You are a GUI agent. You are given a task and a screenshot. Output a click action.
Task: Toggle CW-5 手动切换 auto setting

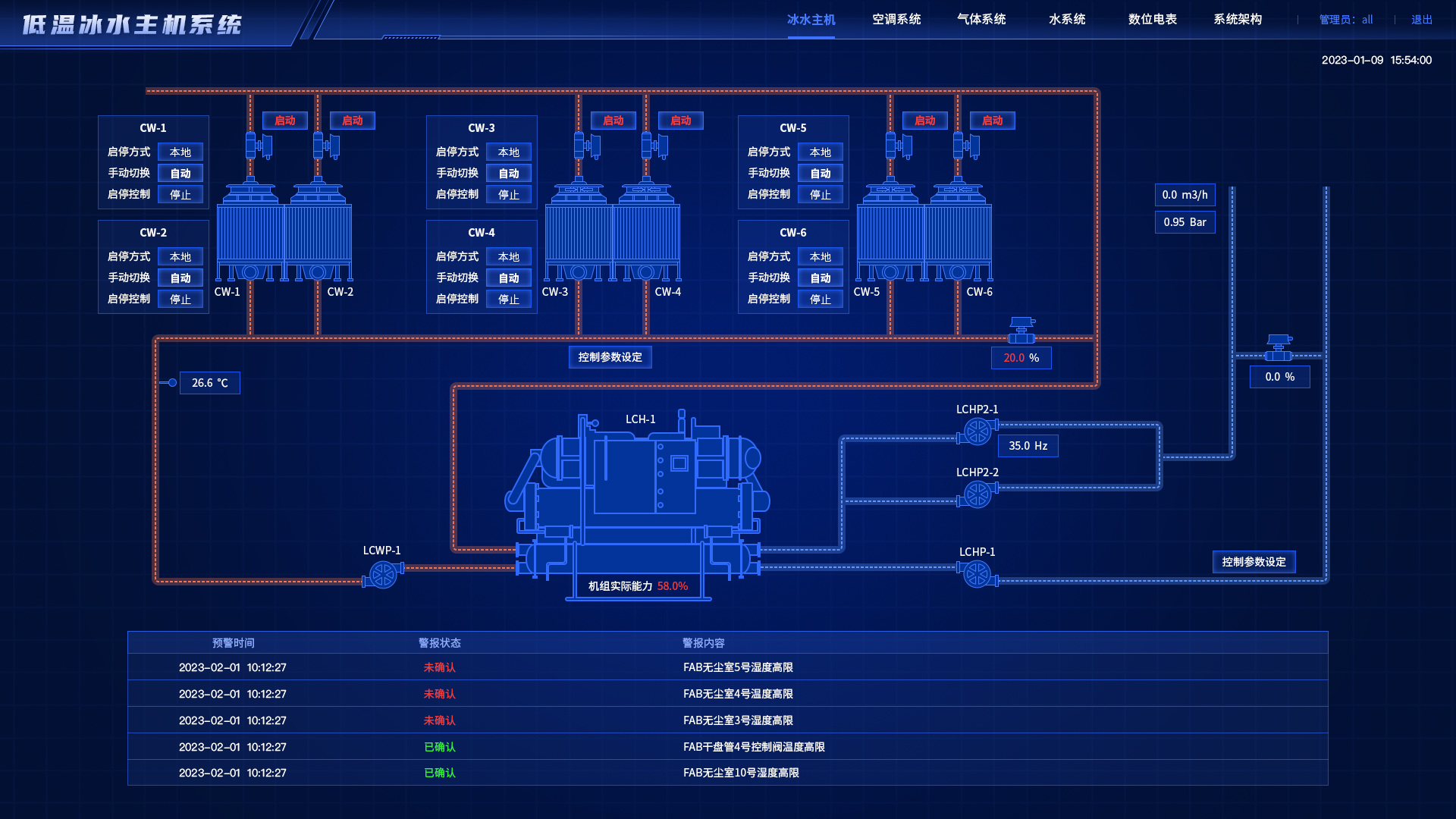(x=820, y=173)
